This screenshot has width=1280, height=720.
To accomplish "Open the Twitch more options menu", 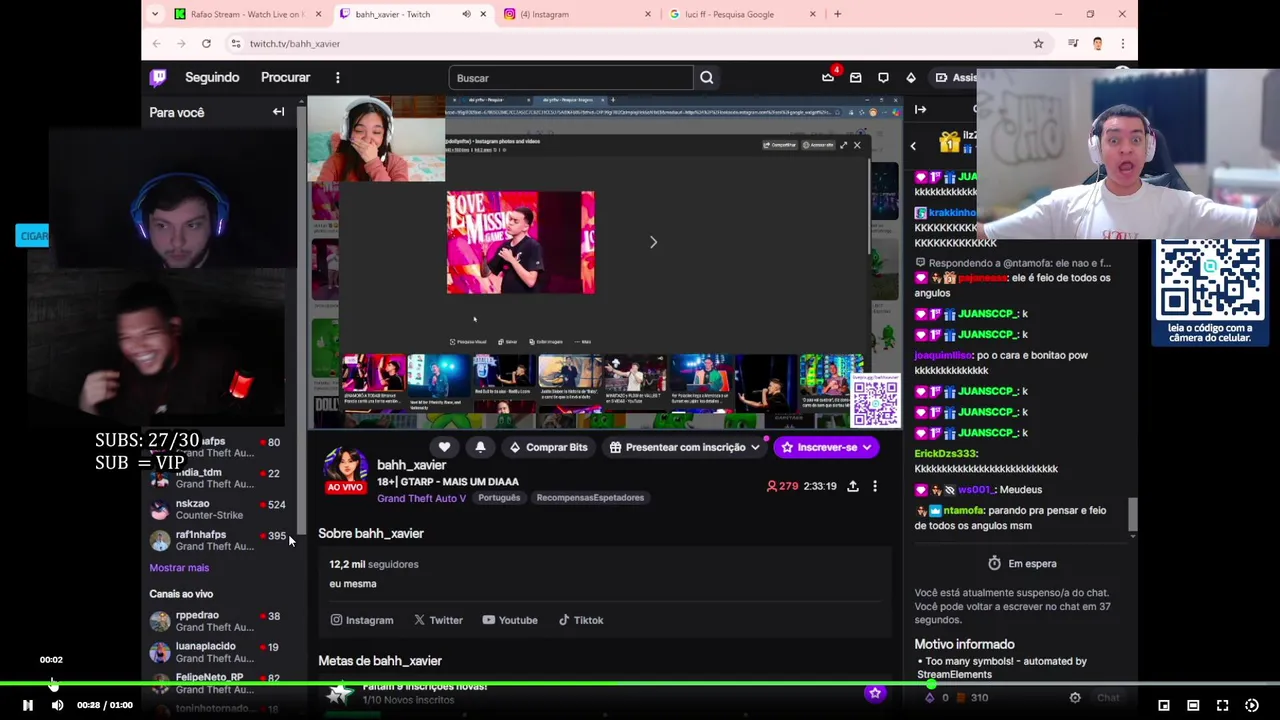I will [x=338, y=77].
